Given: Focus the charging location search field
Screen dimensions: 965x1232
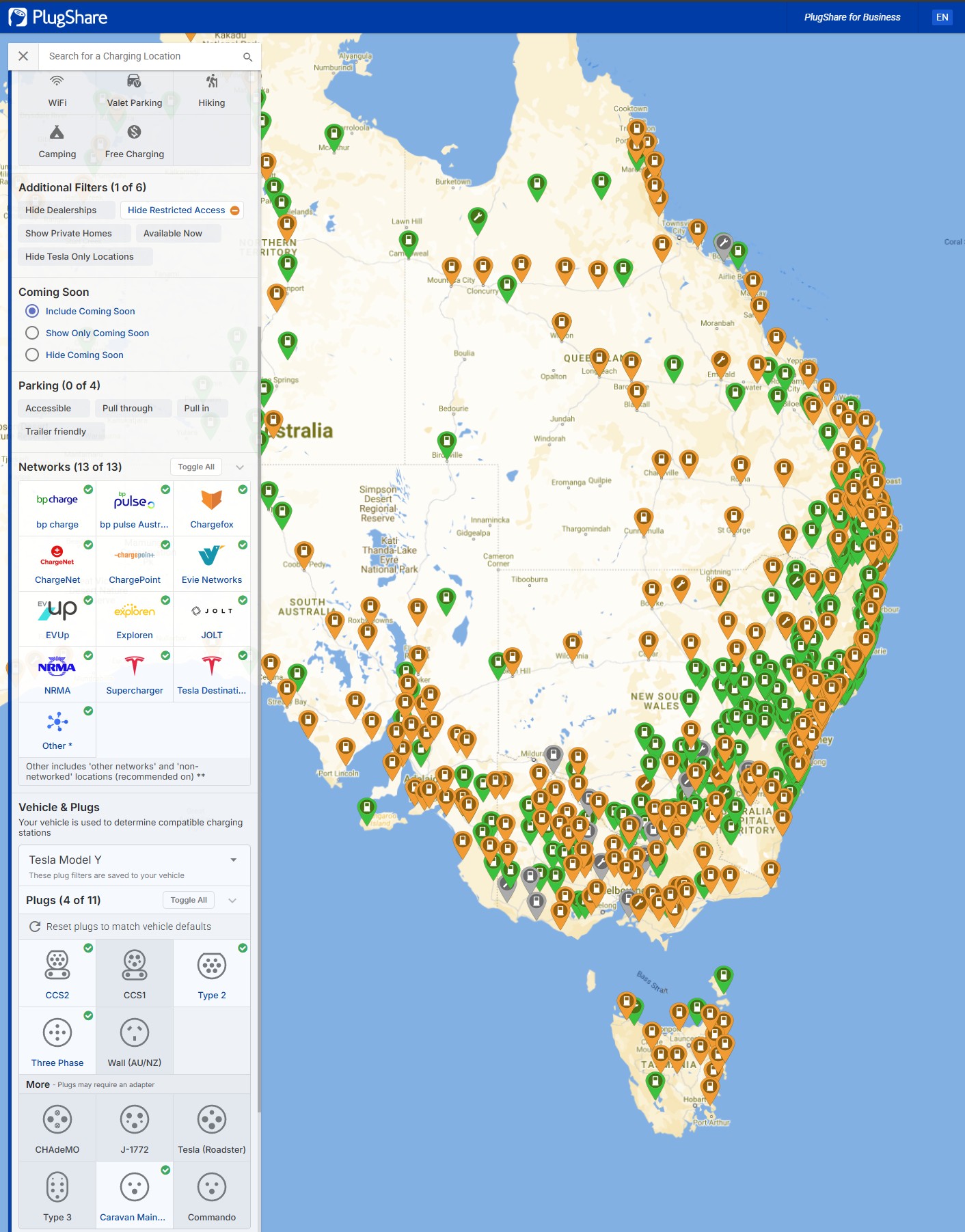Looking at the screenshot, I should click(141, 56).
